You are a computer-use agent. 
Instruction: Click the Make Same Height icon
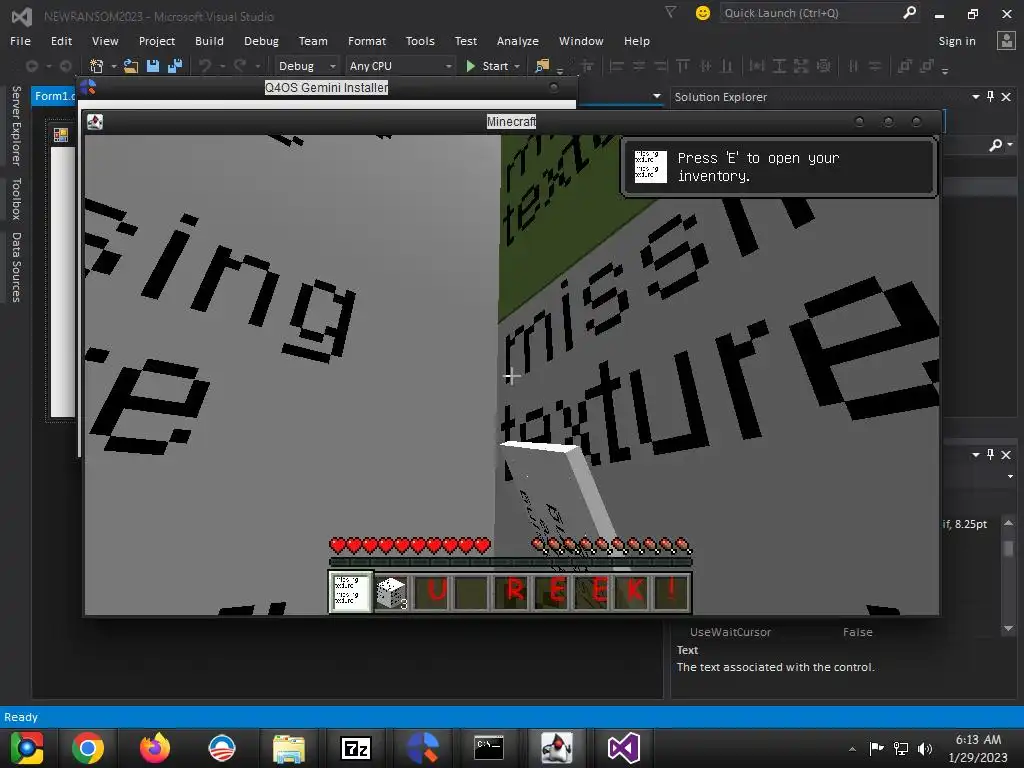click(x=779, y=66)
